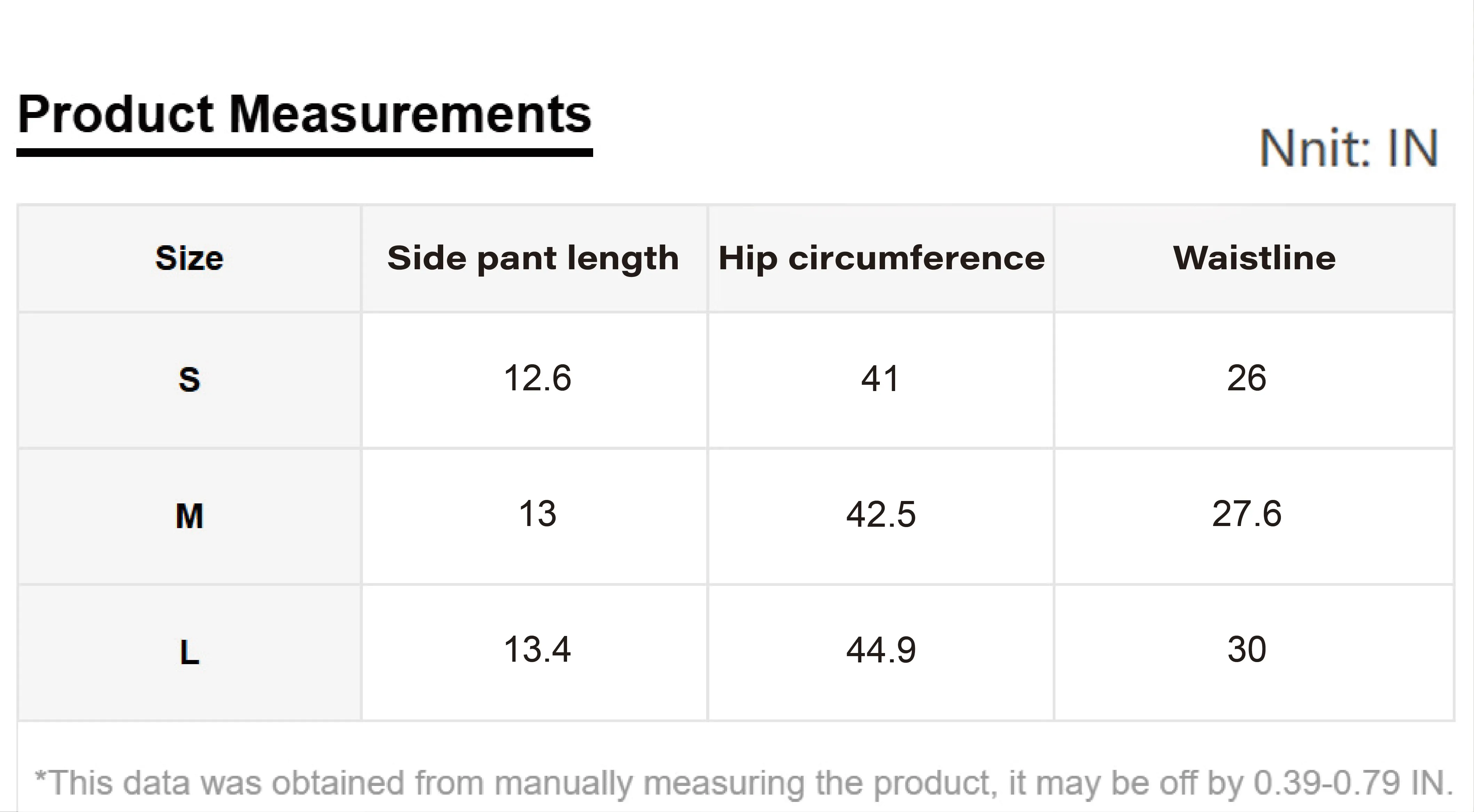This screenshot has height=812, width=1474.
Task: Click the manual measuring disclaimer footnote
Action: pyautogui.click(x=744, y=783)
